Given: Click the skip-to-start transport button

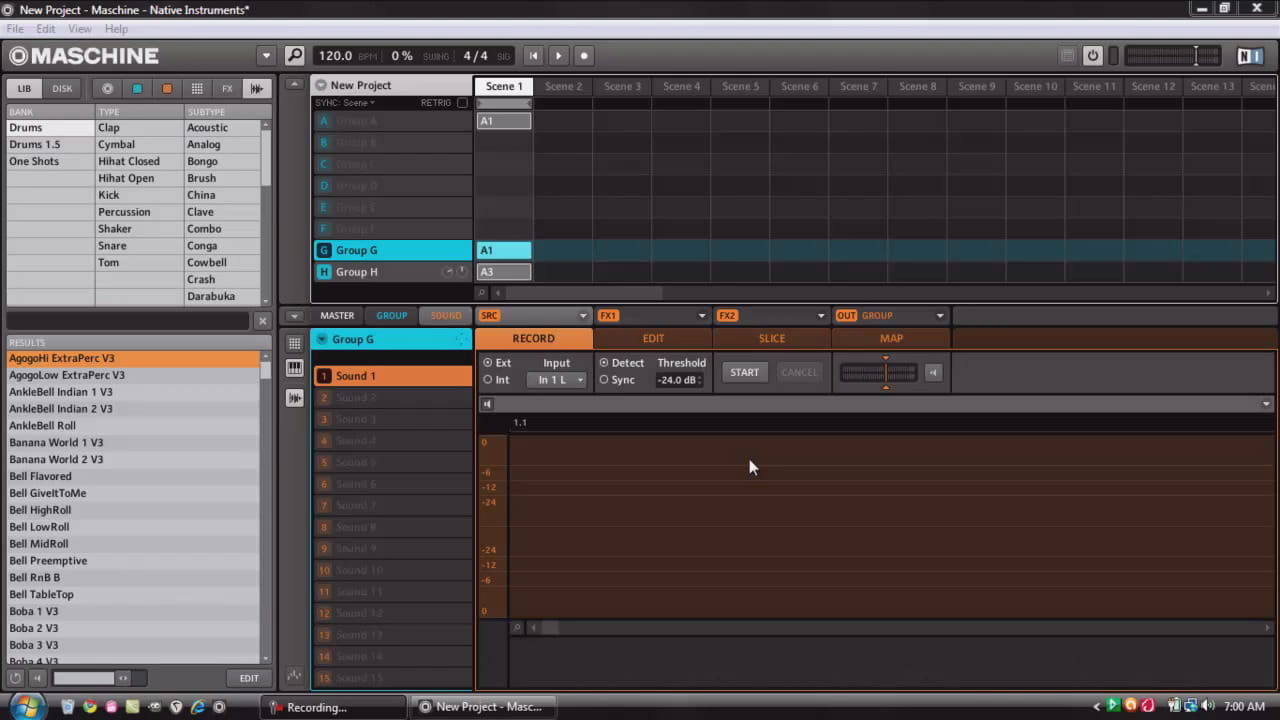Looking at the screenshot, I should point(534,56).
